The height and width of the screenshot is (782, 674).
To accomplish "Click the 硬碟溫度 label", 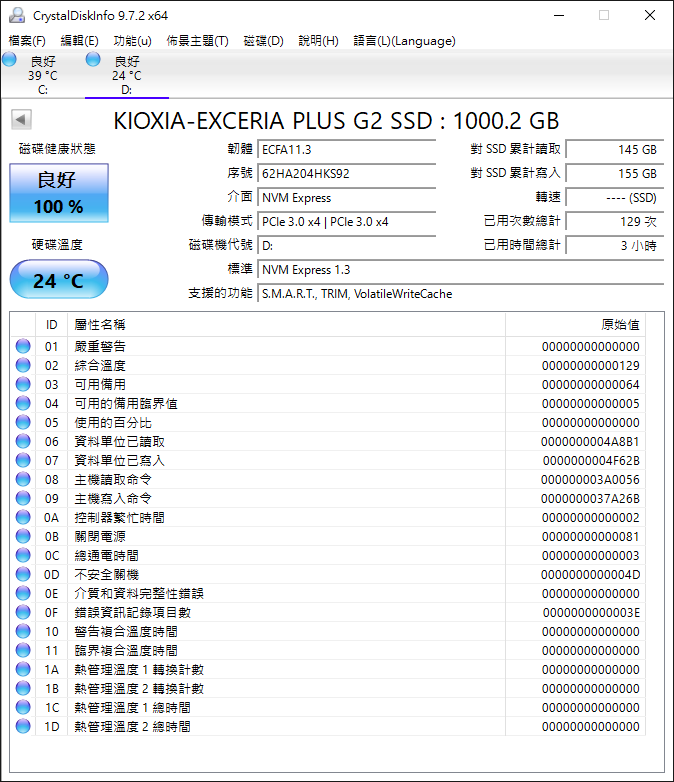I will click(57, 244).
